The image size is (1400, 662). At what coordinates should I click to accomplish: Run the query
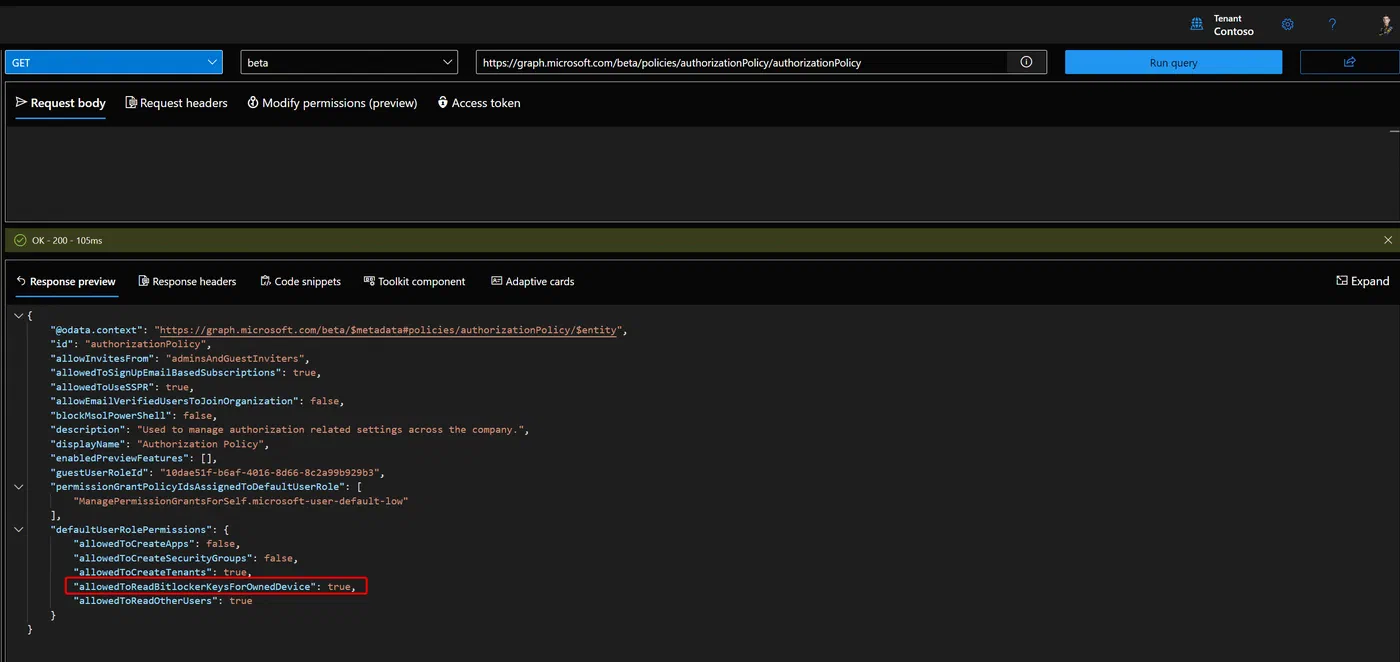point(1173,62)
